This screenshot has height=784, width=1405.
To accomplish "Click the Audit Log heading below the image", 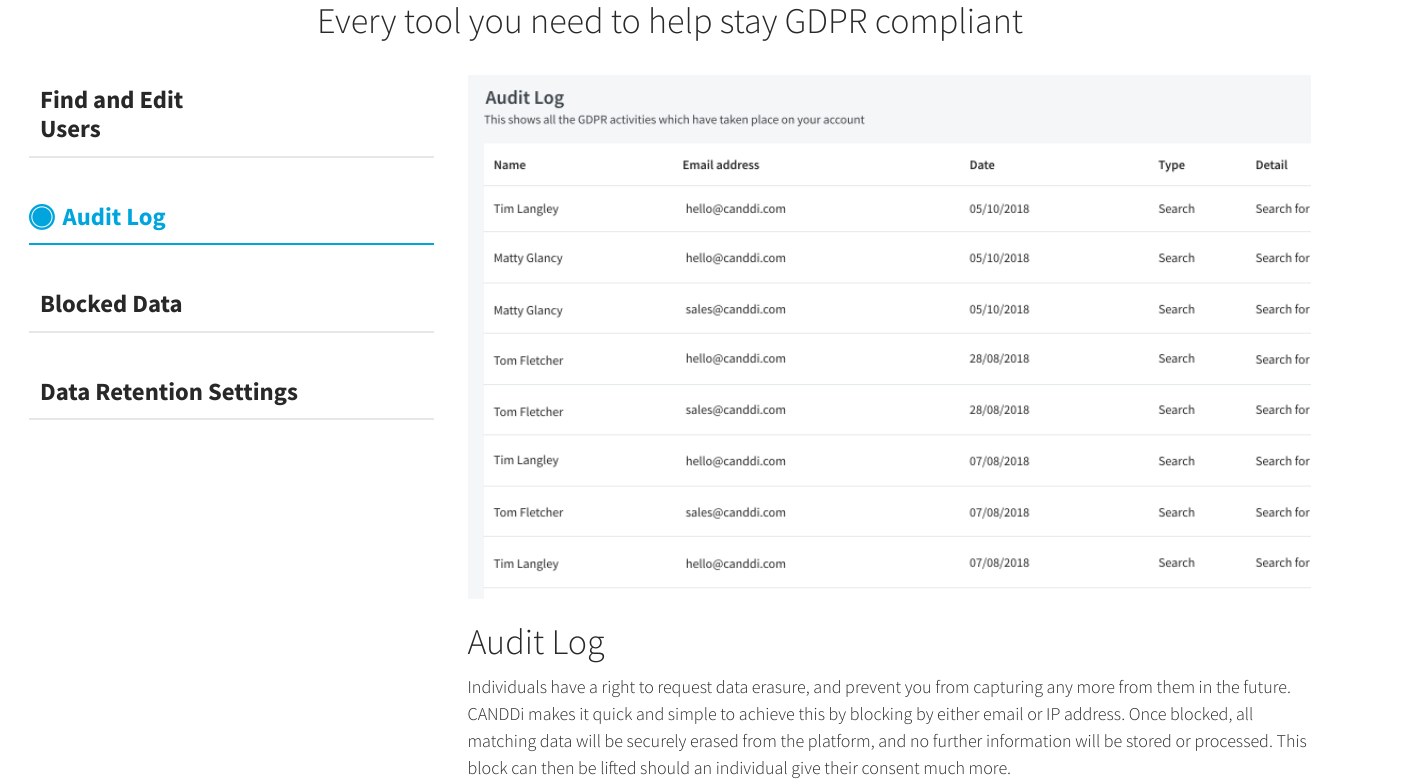I will (536, 643).
